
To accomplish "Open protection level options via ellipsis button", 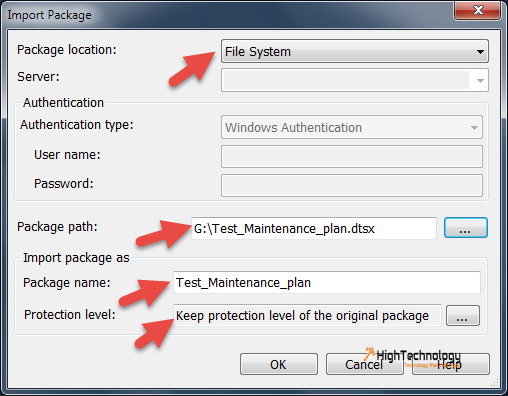I will [463, 315].
